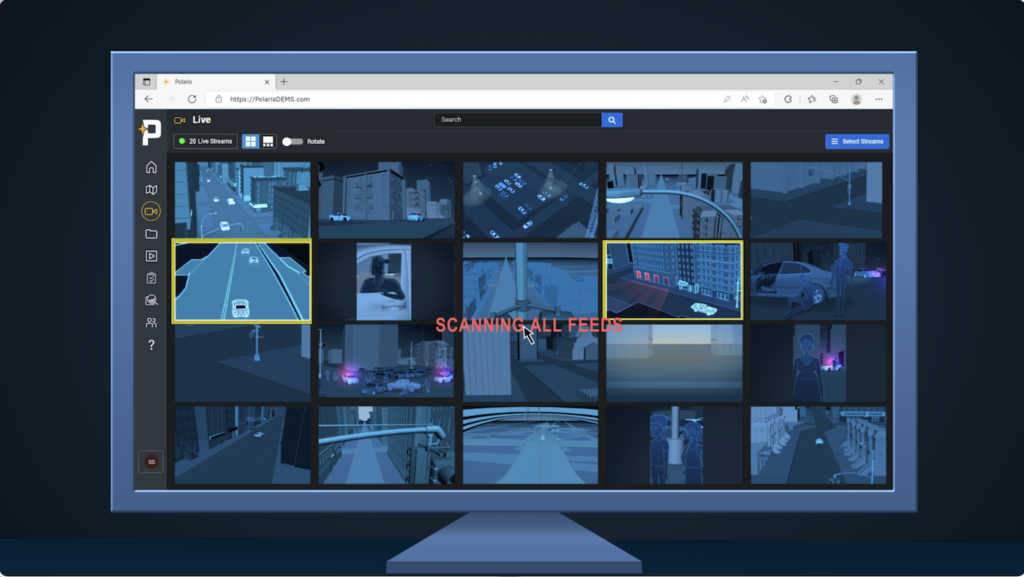1024x577 pixels.
Task: Open the clipboard checklist icon in sidebar
Action: pos(151,278)
